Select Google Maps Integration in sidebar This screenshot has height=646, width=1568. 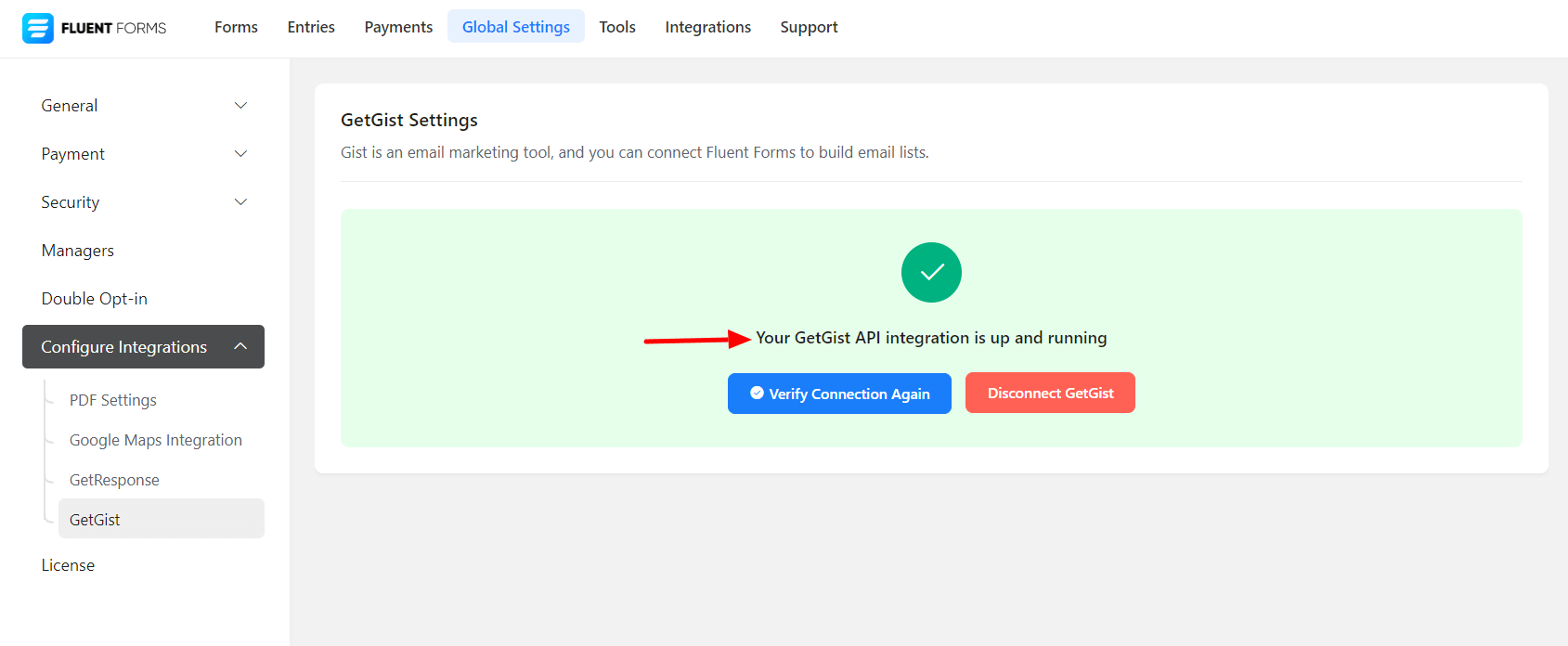[156, 440]
